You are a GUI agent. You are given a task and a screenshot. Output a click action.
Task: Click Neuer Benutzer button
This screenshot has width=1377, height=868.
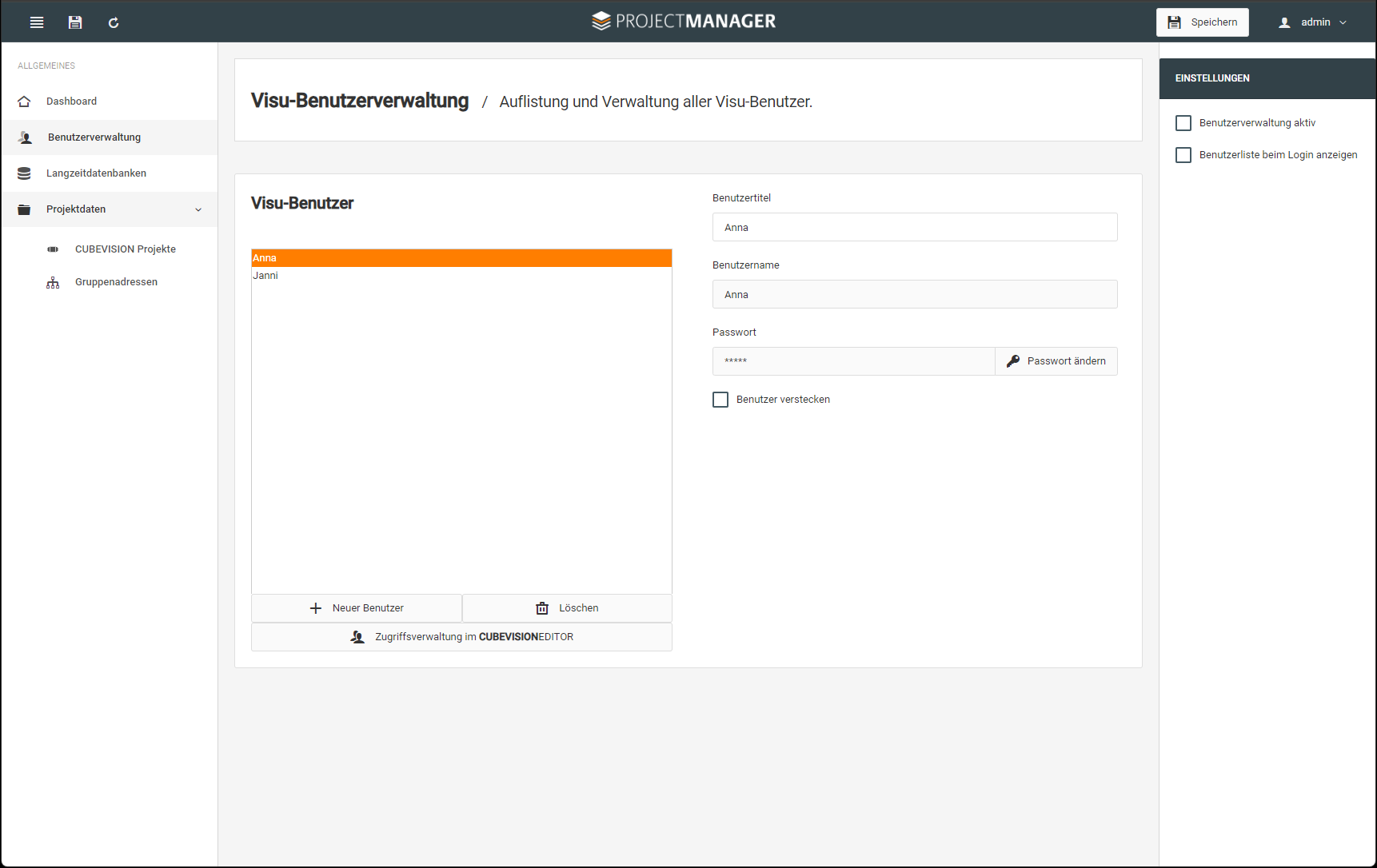(x=357, y=608)
